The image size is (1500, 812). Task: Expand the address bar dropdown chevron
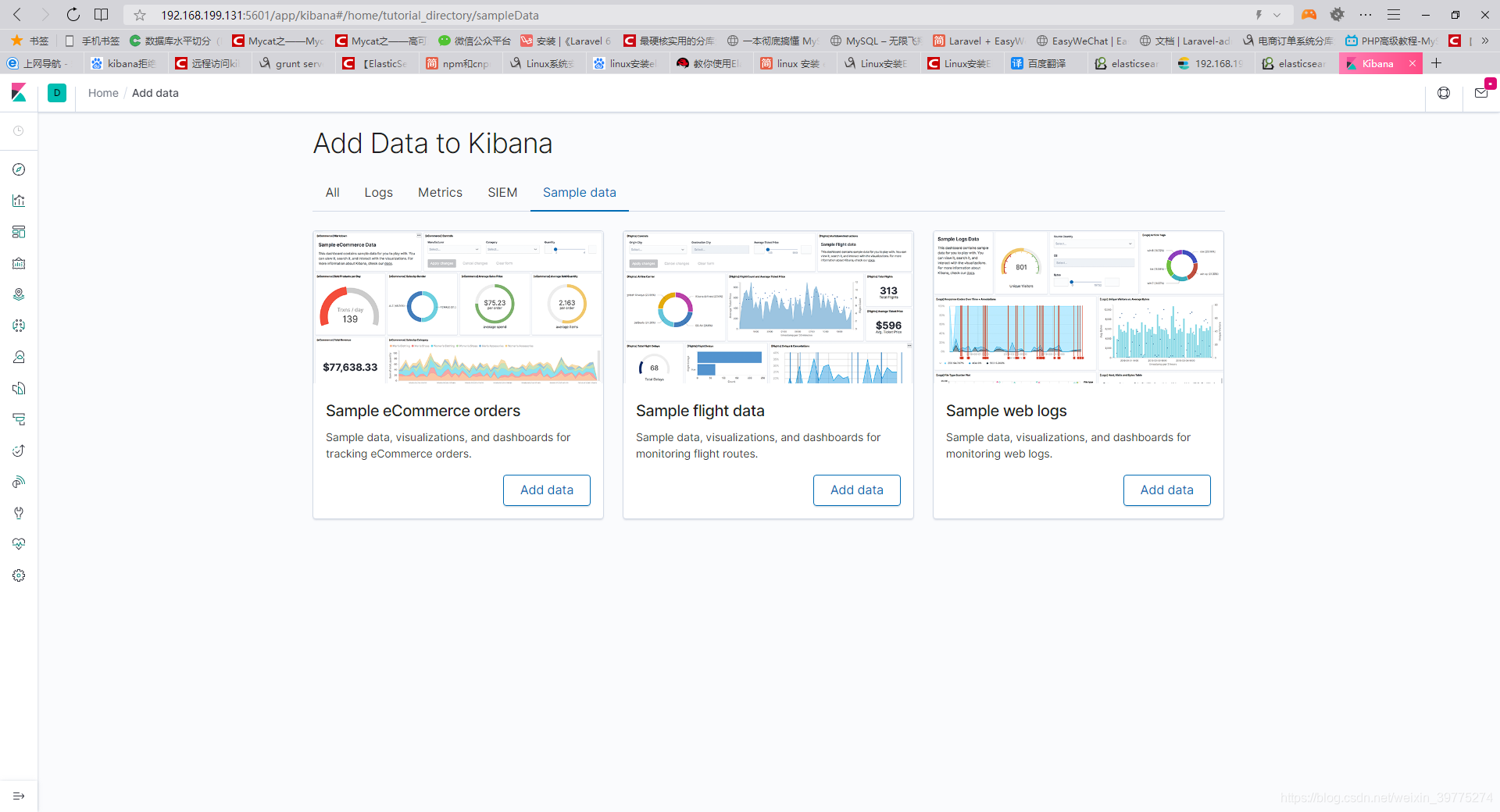coord(1277,15)
